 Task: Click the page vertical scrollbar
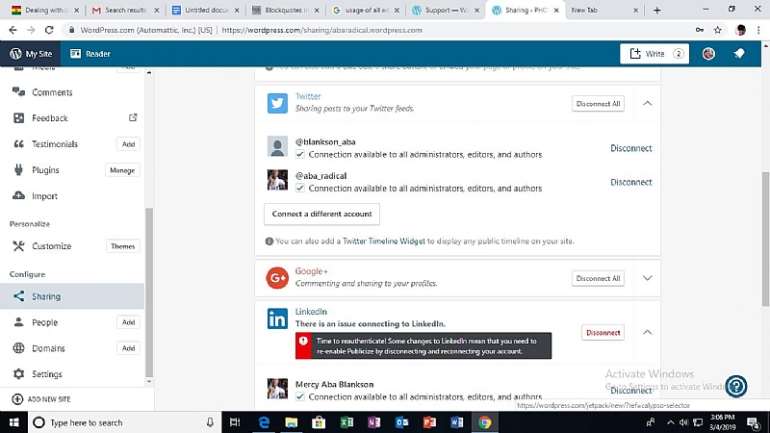765,239
